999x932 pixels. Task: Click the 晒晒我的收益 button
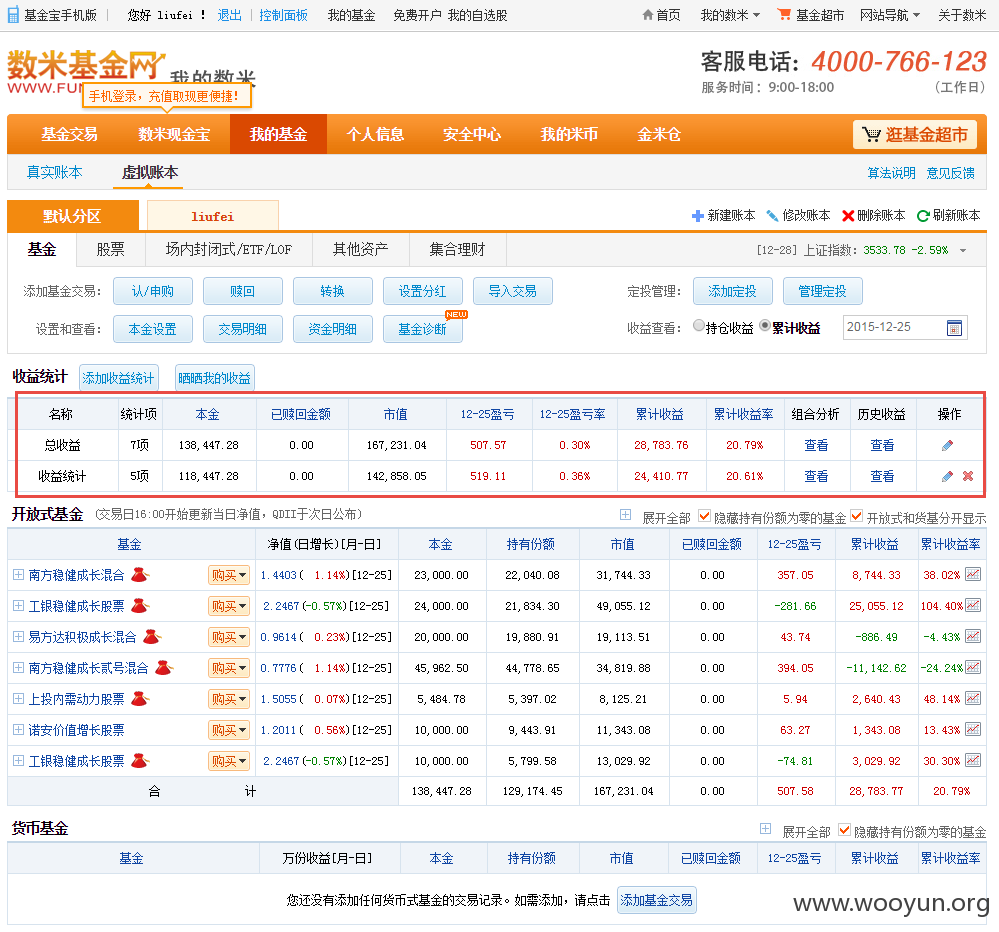point(215,378)
